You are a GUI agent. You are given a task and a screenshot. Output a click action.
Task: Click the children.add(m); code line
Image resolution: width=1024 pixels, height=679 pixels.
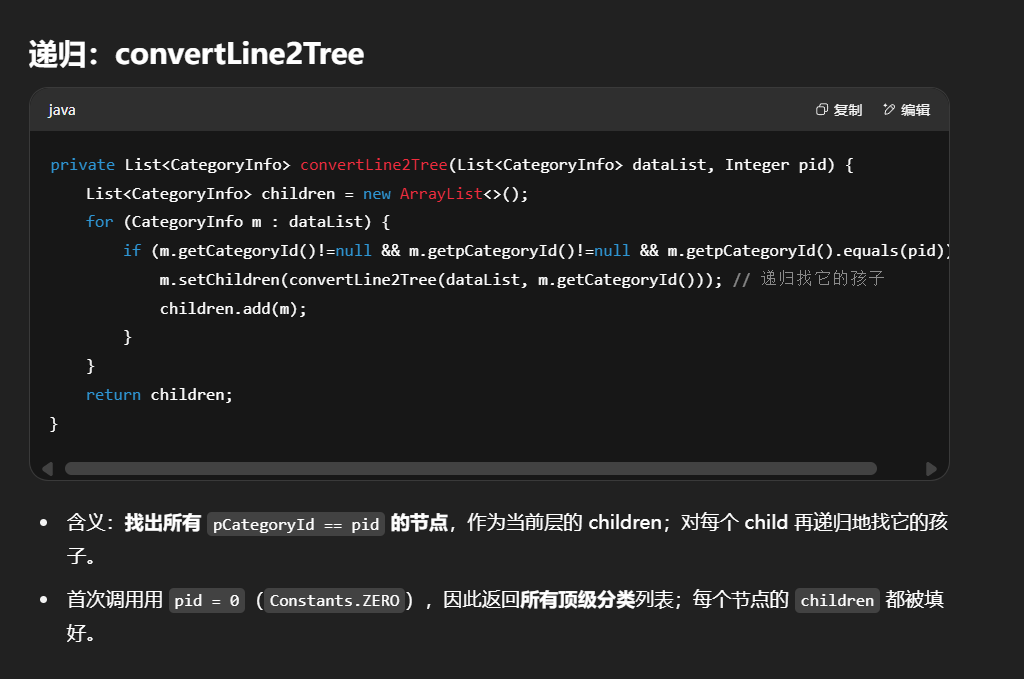coord(233,309)
